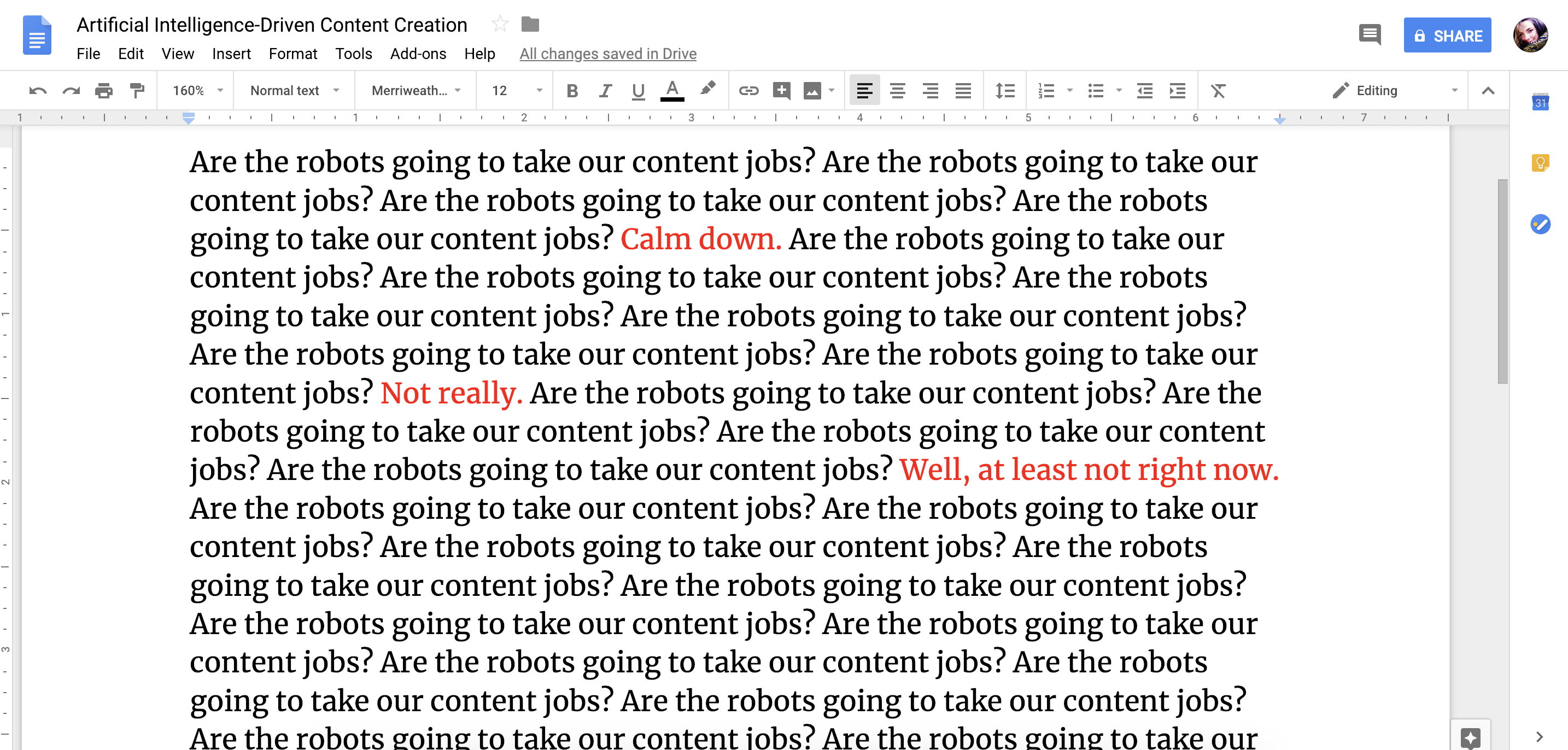Open the highlight color pen tool
The image size is (1568, 750).
pos(707,90)
